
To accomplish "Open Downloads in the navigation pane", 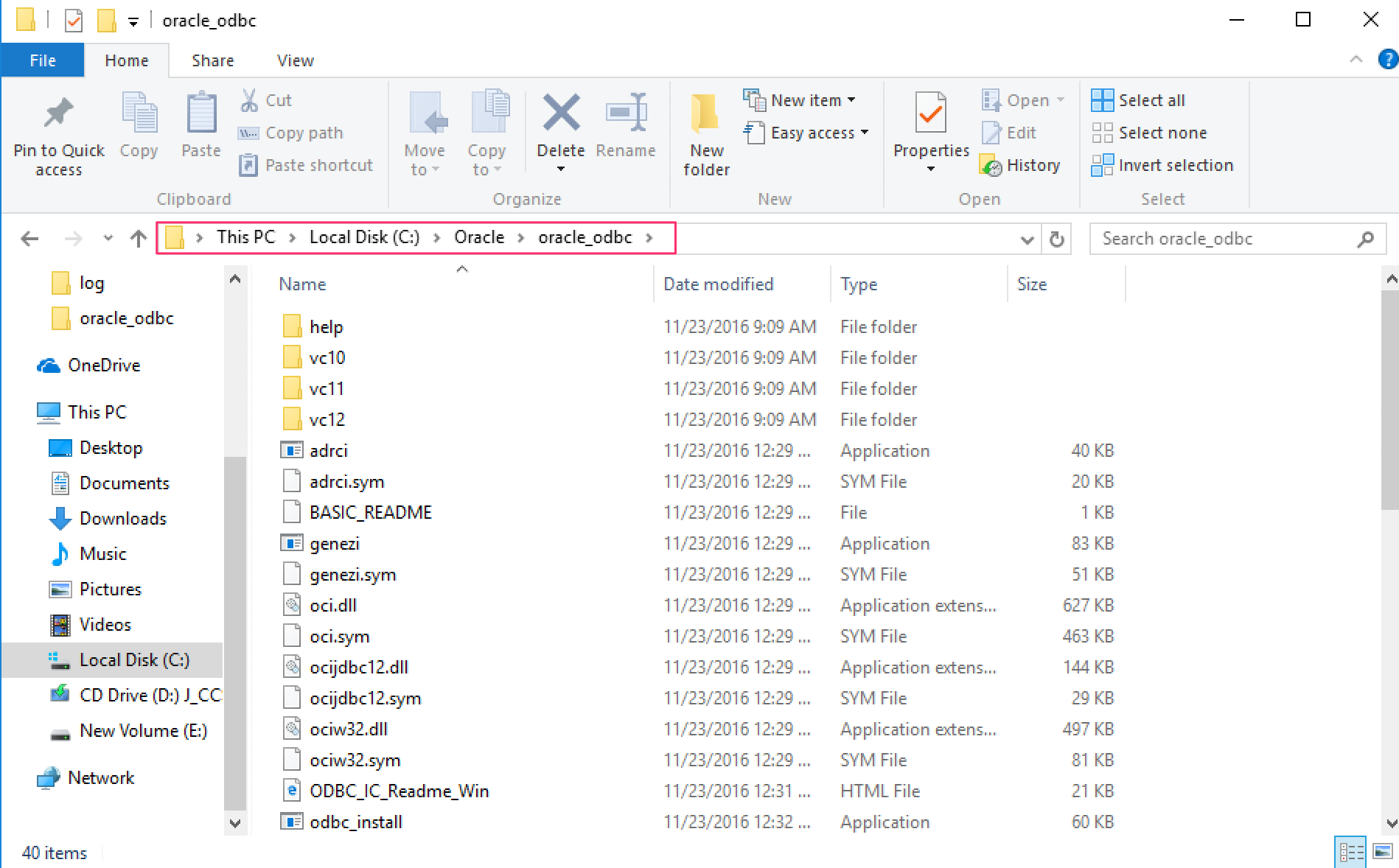I will click(x=122, y=519).
